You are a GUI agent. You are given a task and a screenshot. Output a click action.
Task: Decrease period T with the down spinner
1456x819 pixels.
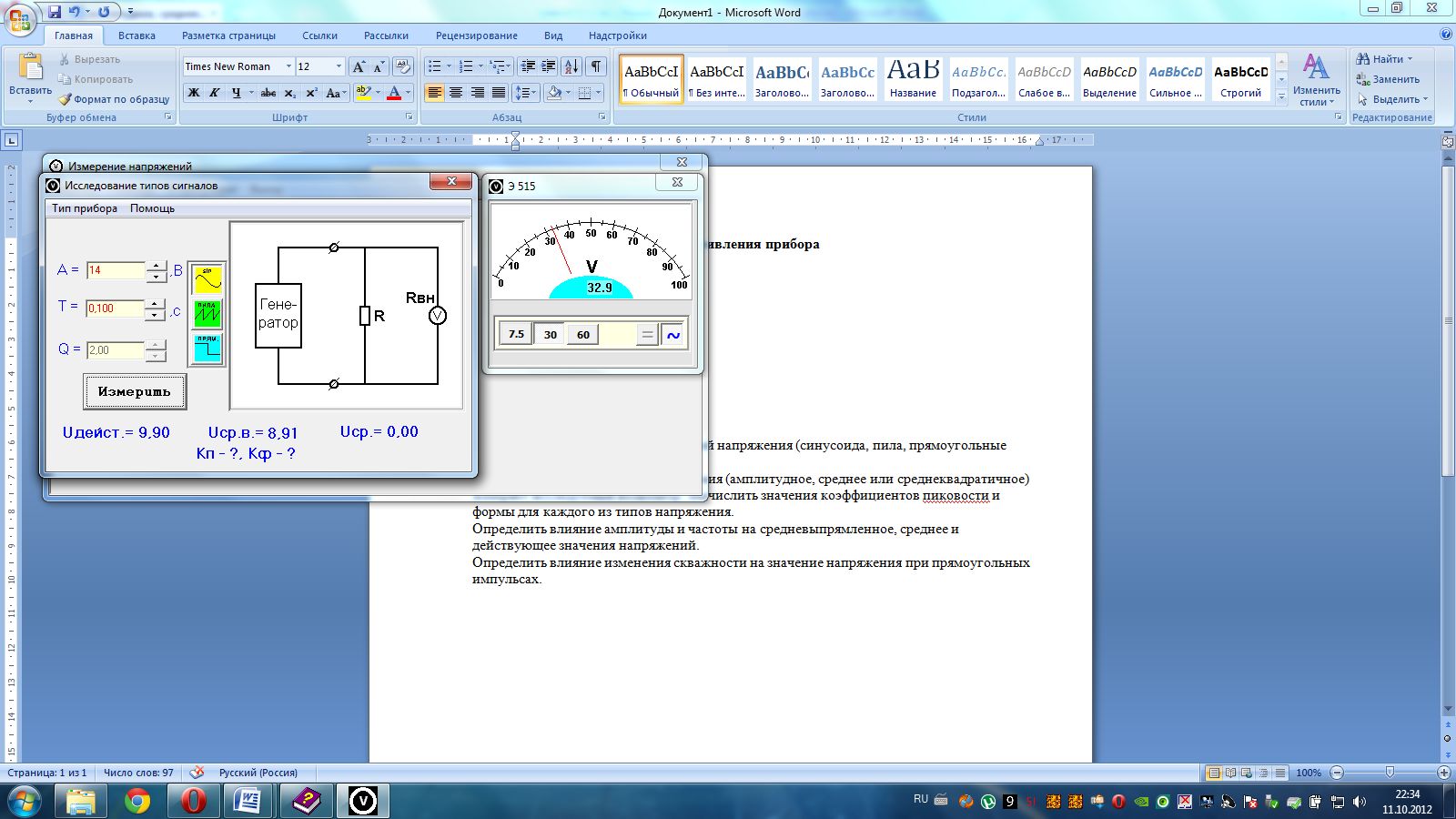157,314
